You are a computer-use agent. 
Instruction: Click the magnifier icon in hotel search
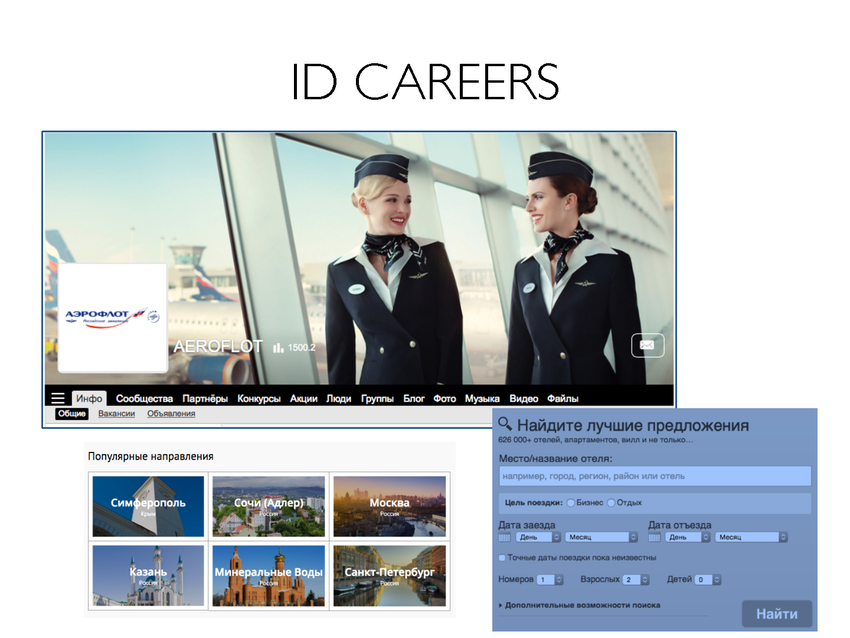pyautogui.click(x=505, y=424)
